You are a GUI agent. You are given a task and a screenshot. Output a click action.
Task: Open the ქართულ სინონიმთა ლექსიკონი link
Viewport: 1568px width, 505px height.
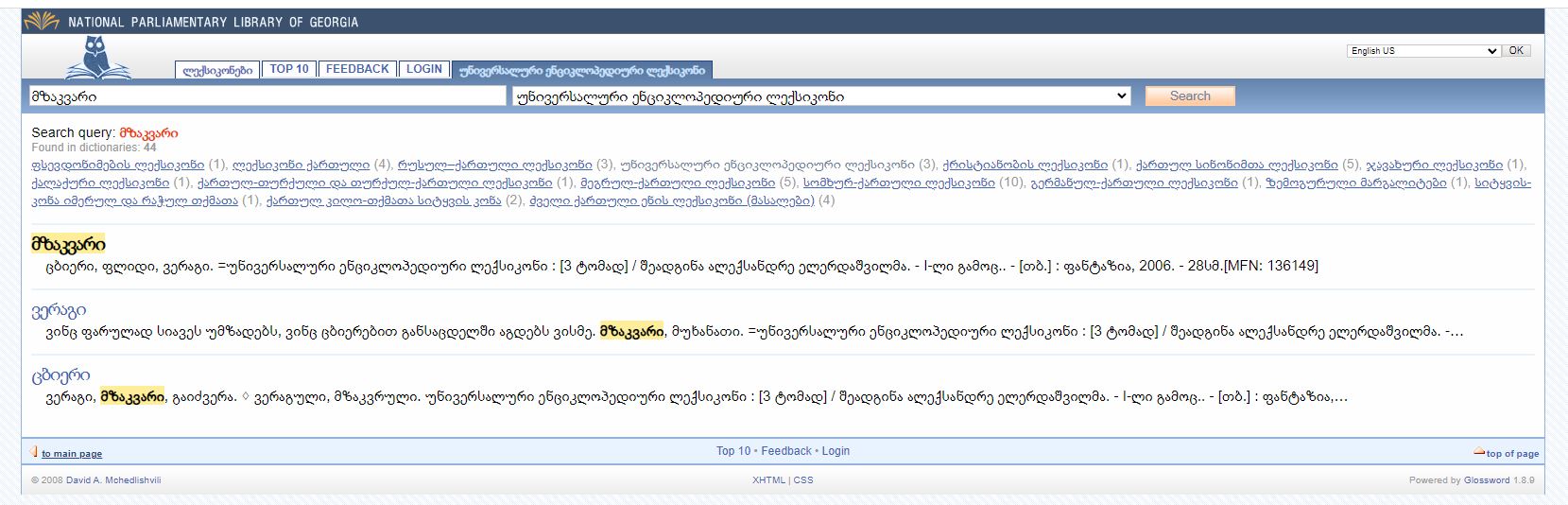pyautogui.click(x=1236, y=165)
